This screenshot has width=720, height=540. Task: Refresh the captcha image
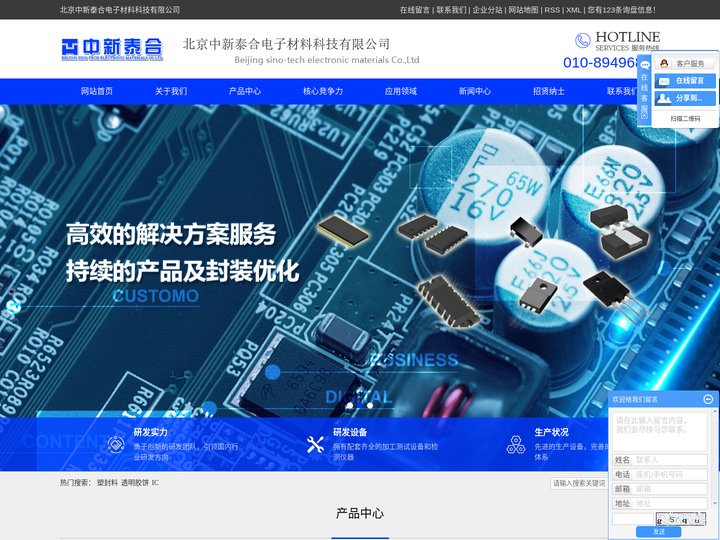pos(681,519)
